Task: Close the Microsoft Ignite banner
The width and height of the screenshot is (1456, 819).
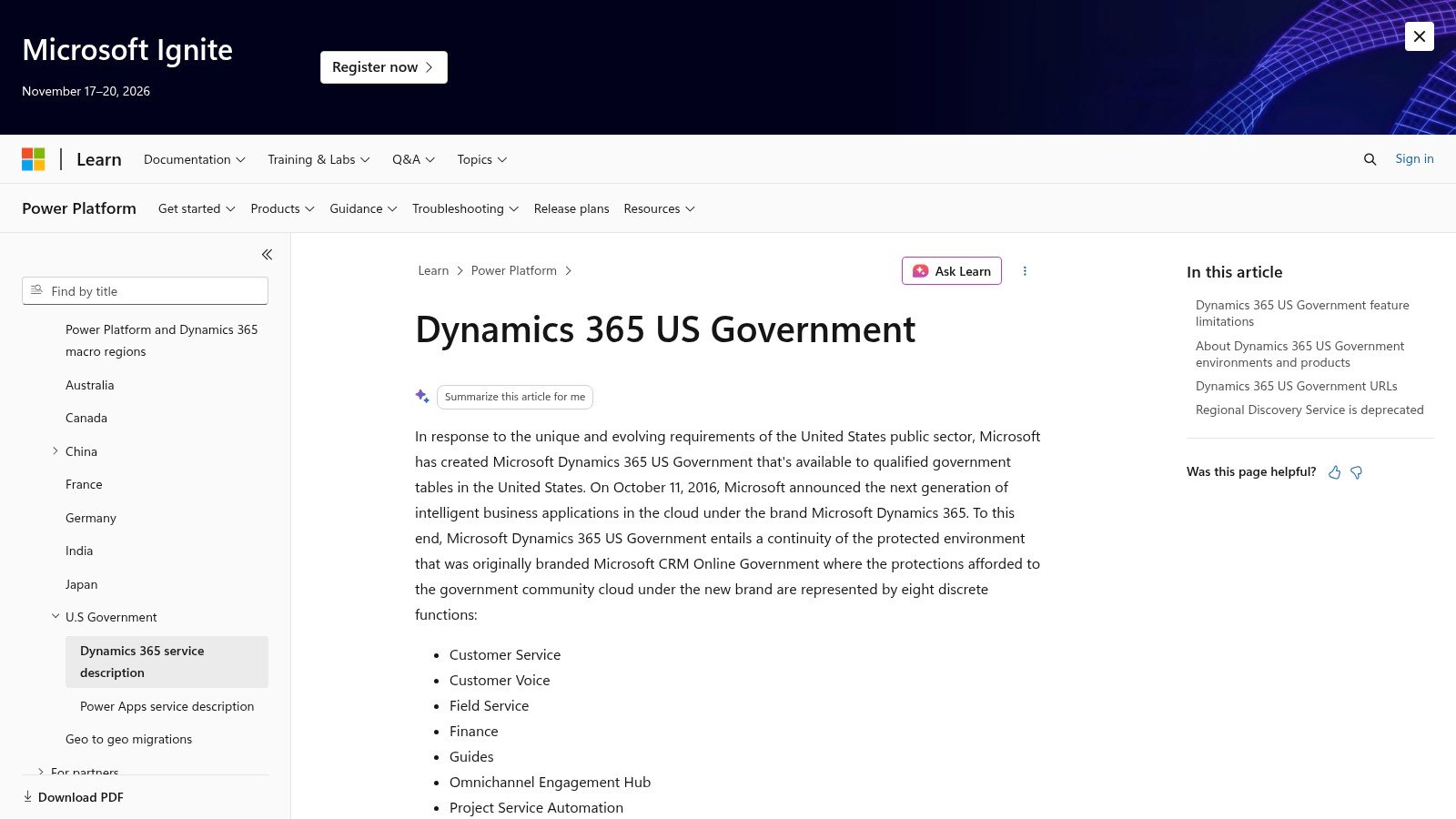Action: click(1420, 36)
